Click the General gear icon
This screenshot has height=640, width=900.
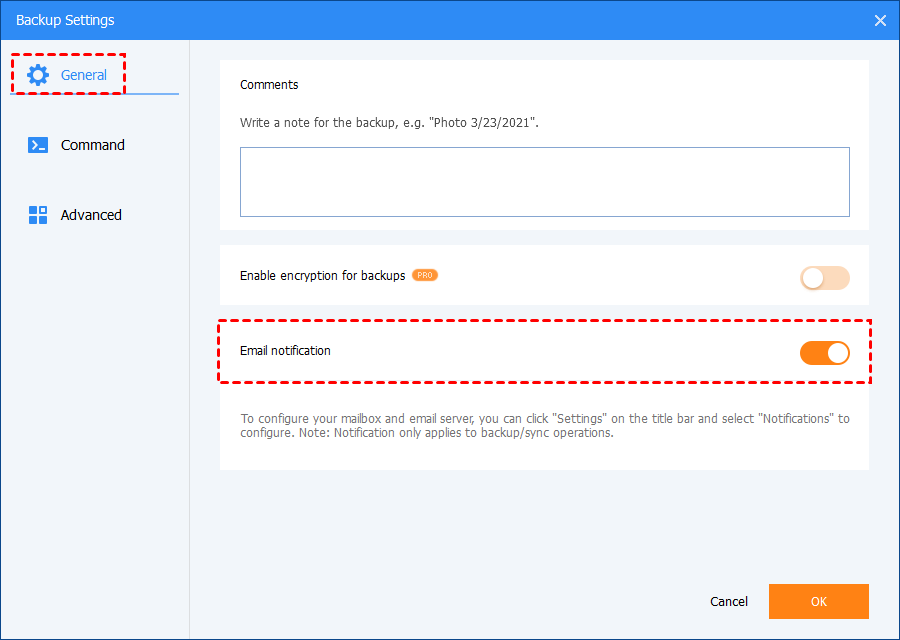38,75
